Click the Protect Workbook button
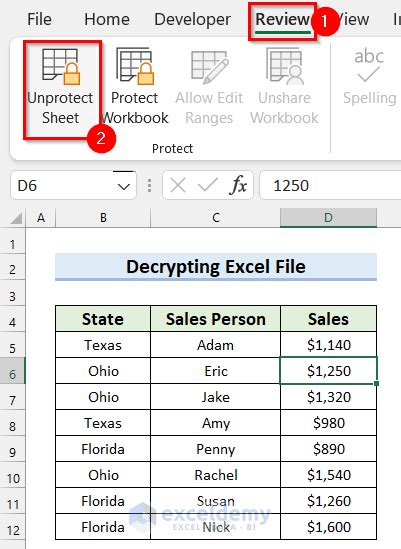401x549 pixels. point(135,86)
